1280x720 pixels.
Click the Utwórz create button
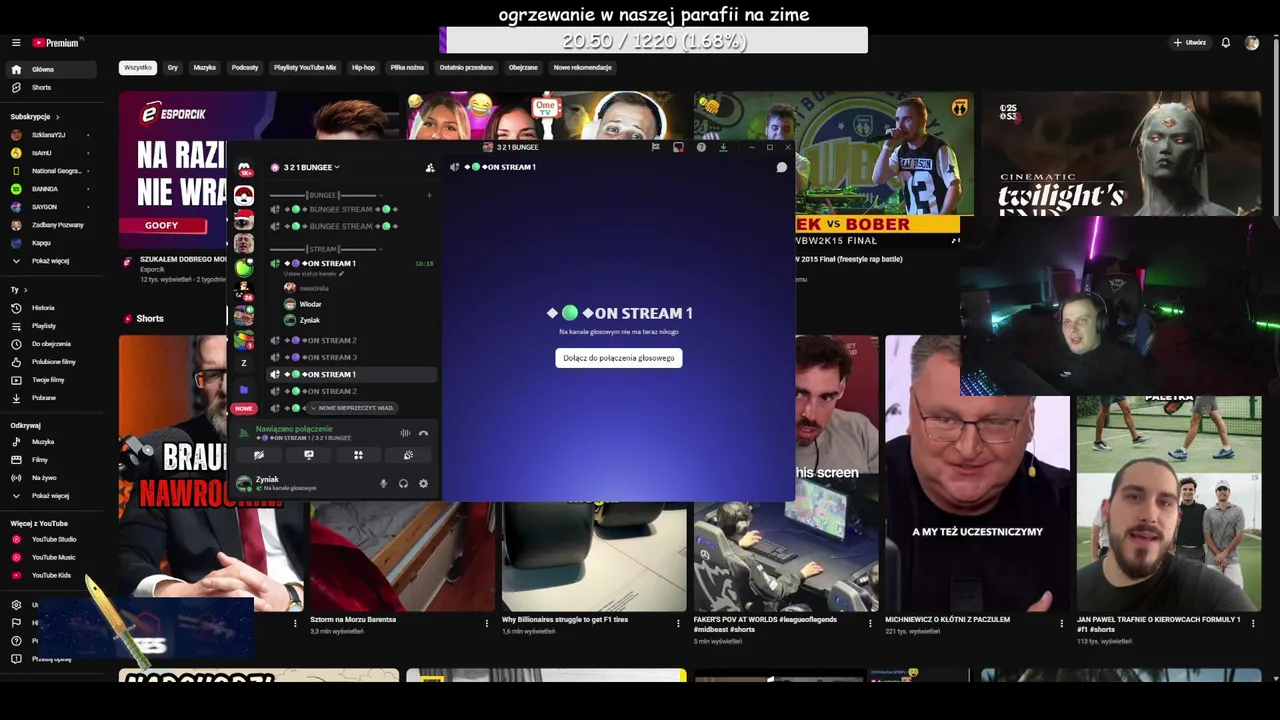click(x=1190, y=43)
